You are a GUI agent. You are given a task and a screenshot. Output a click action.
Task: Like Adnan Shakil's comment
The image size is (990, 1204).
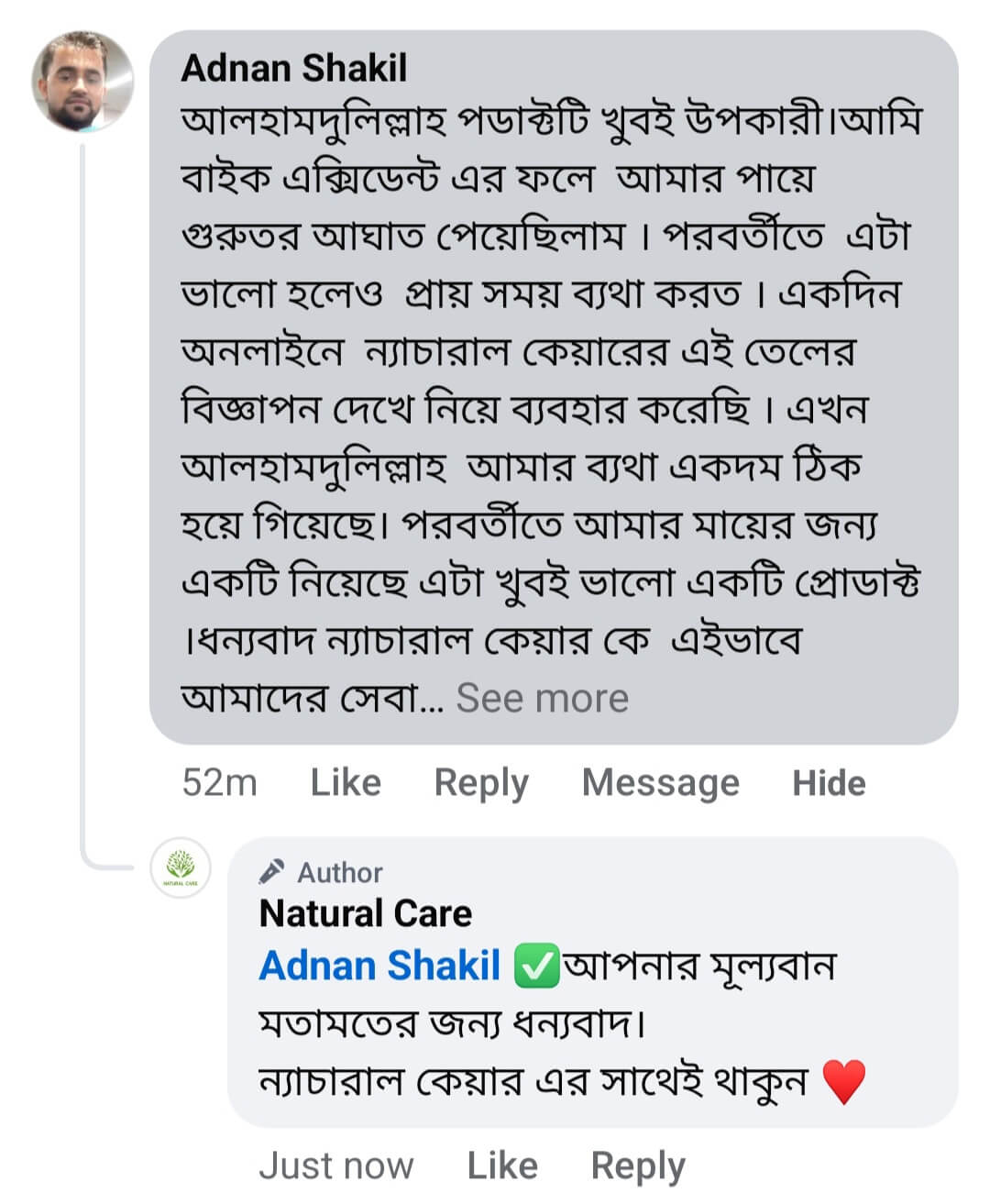coord(346,783)
